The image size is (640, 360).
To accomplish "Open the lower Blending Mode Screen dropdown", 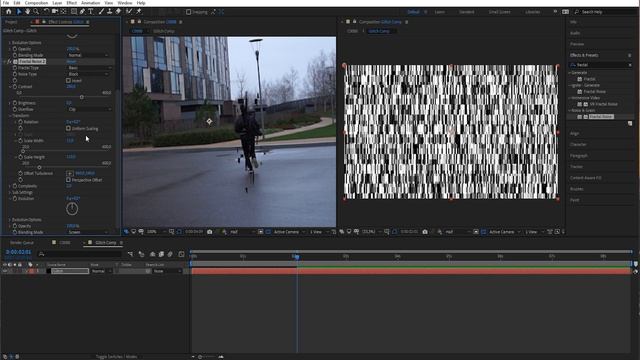I will point(88,232).
